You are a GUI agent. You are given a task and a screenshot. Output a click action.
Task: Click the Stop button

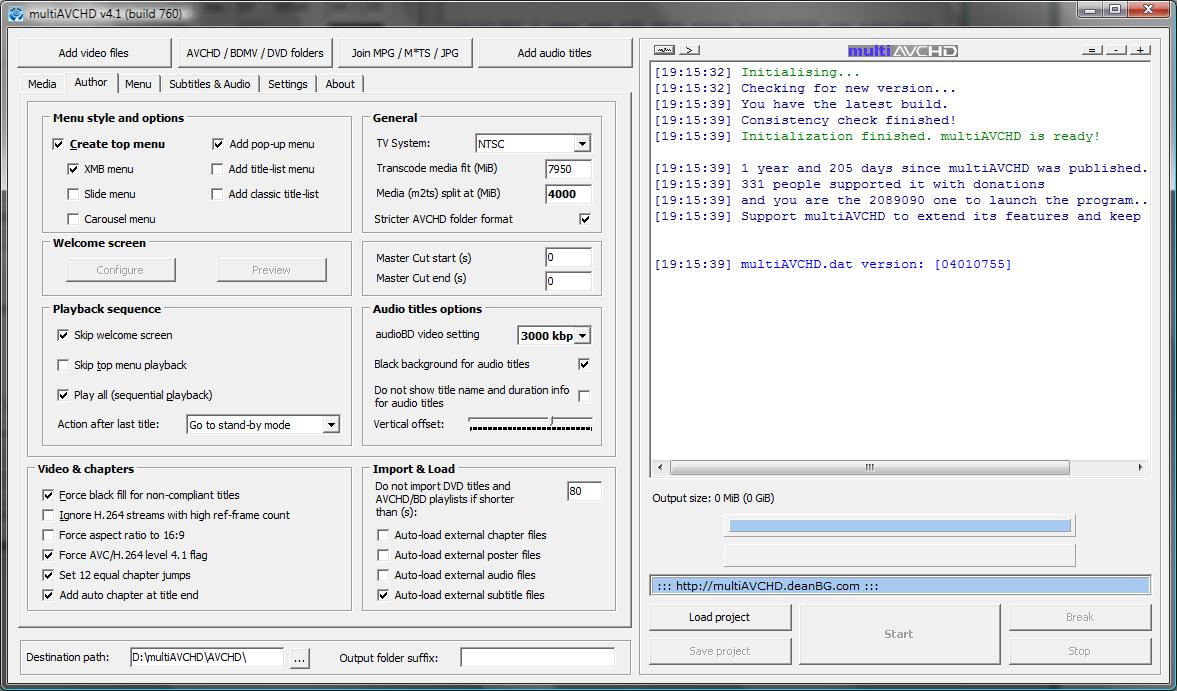(1079, 651)
